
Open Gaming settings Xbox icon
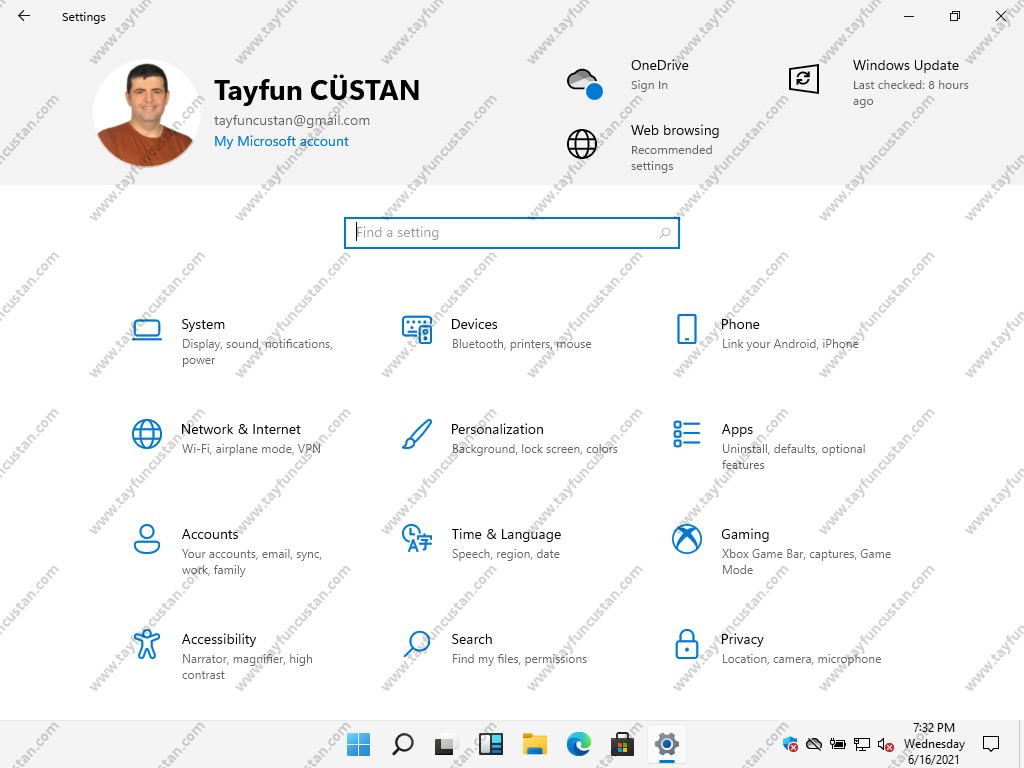pos(686,539)
